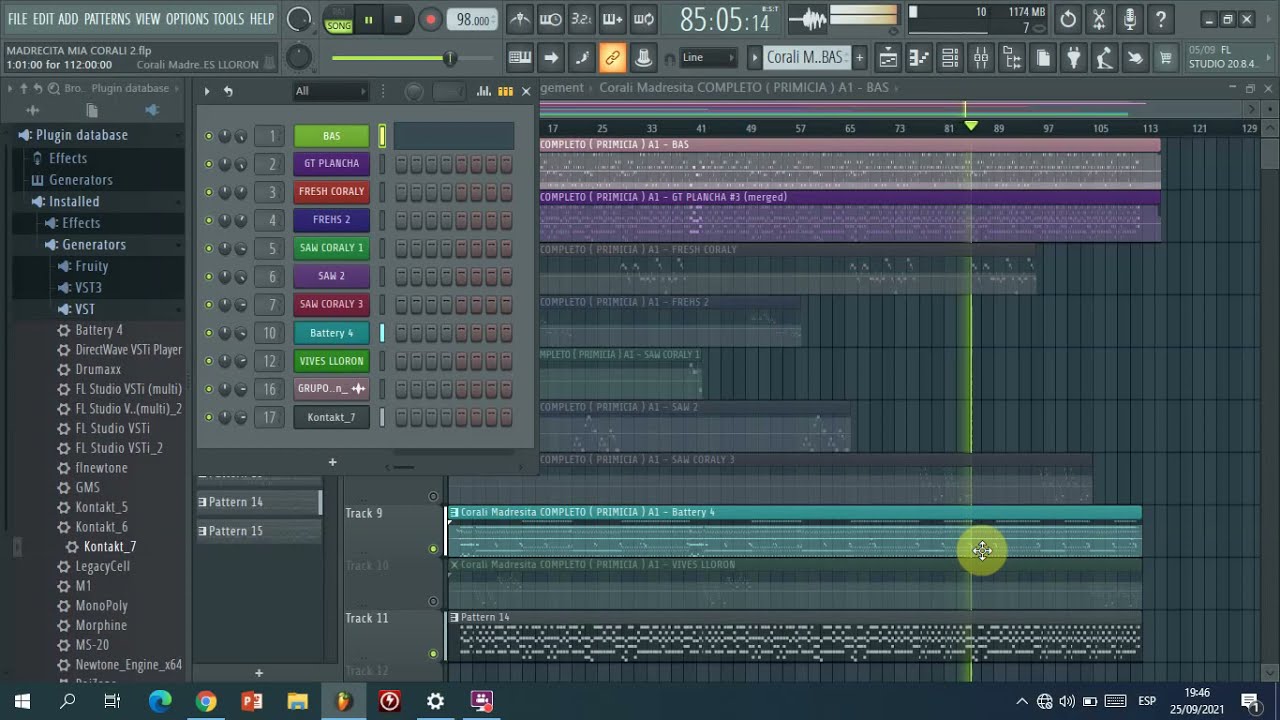Mute the Kontakt_7 channel LED
Viewport: 1280px width, 720px height.
[209, 417]
